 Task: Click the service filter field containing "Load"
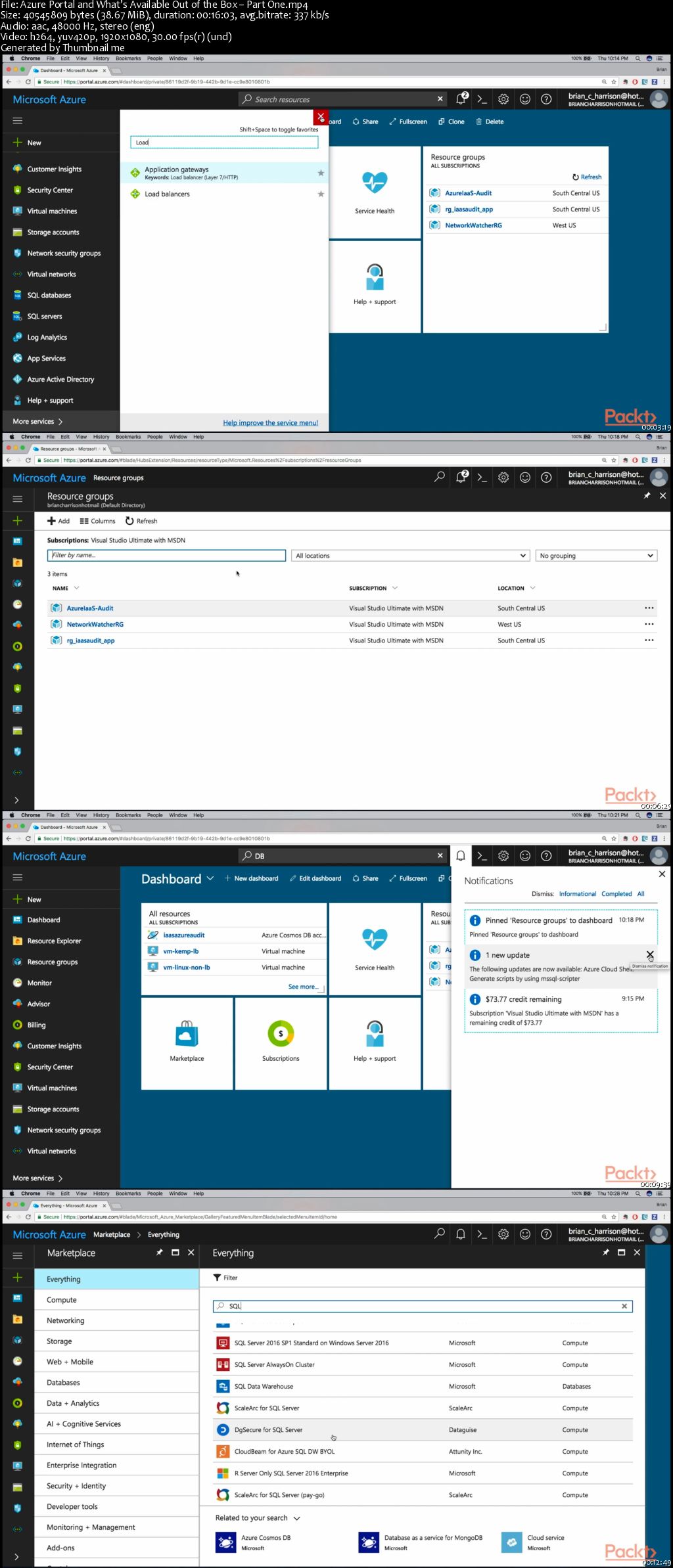(x=224, y=142)
